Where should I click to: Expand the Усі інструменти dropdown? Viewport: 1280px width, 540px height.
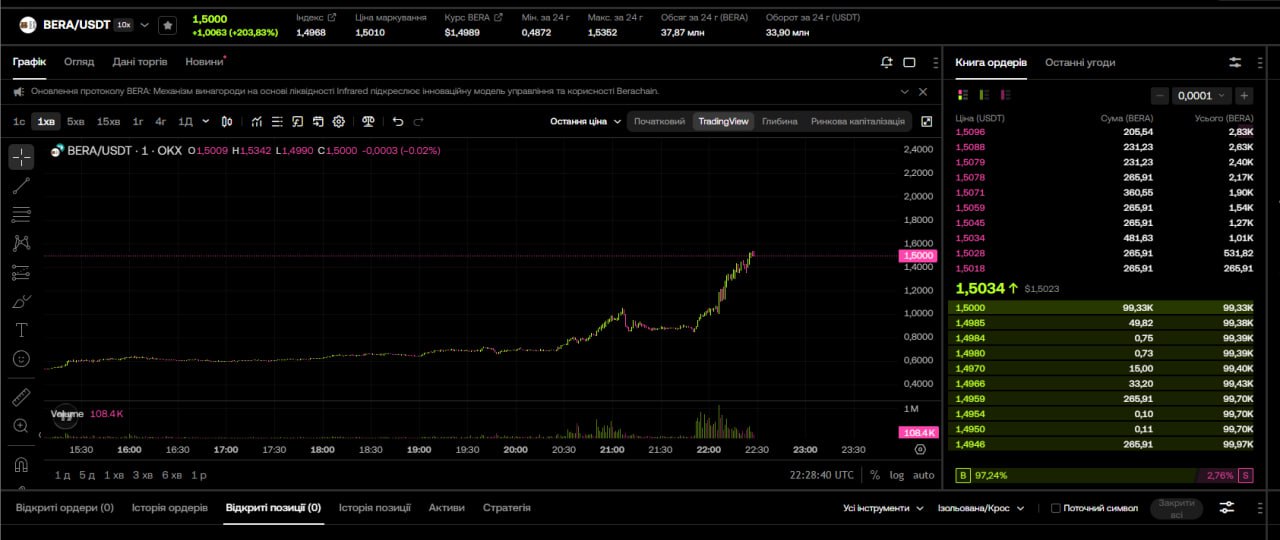(x=883, y=508)
